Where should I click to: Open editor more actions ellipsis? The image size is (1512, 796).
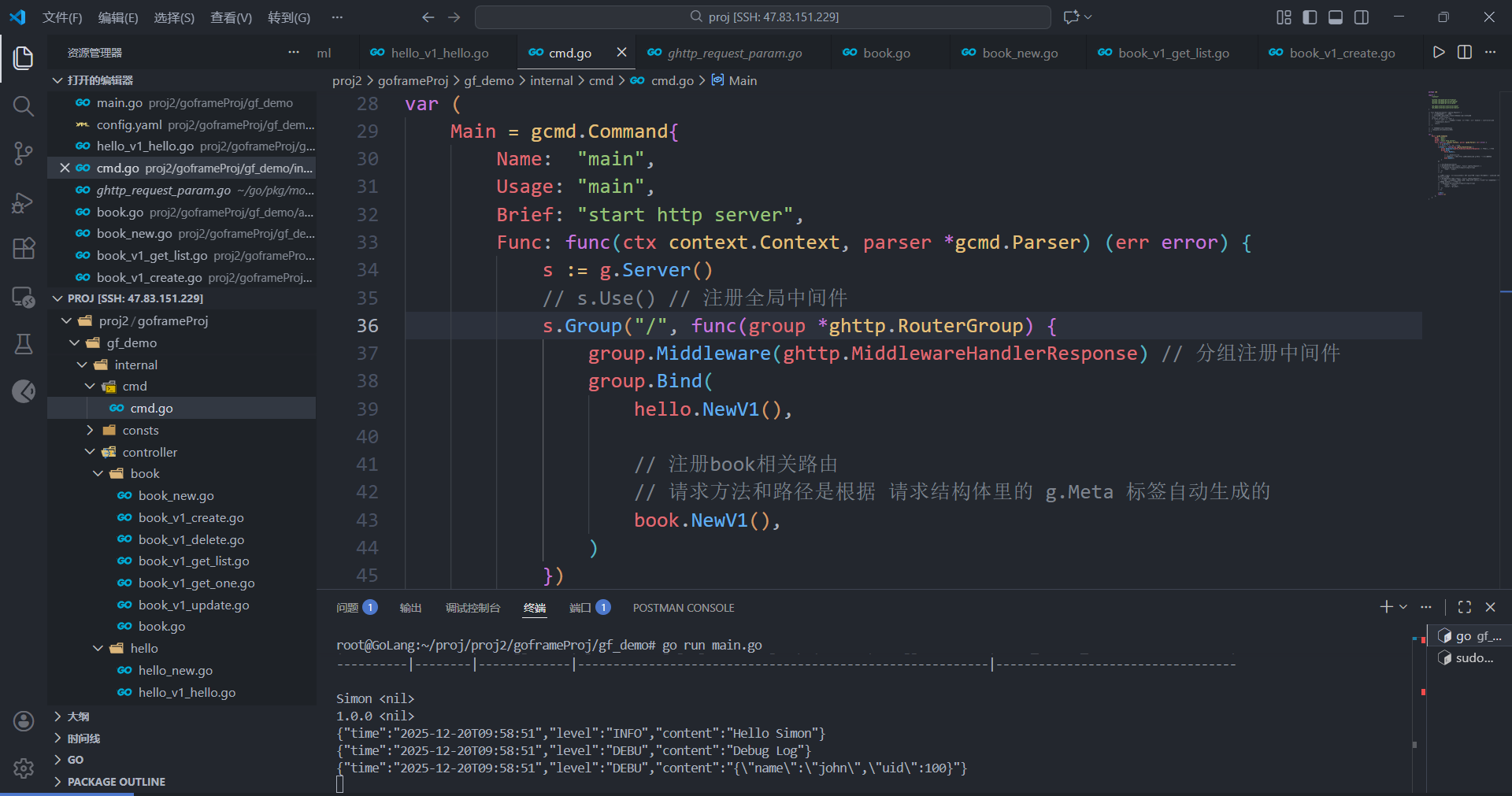click(1490, 52)
